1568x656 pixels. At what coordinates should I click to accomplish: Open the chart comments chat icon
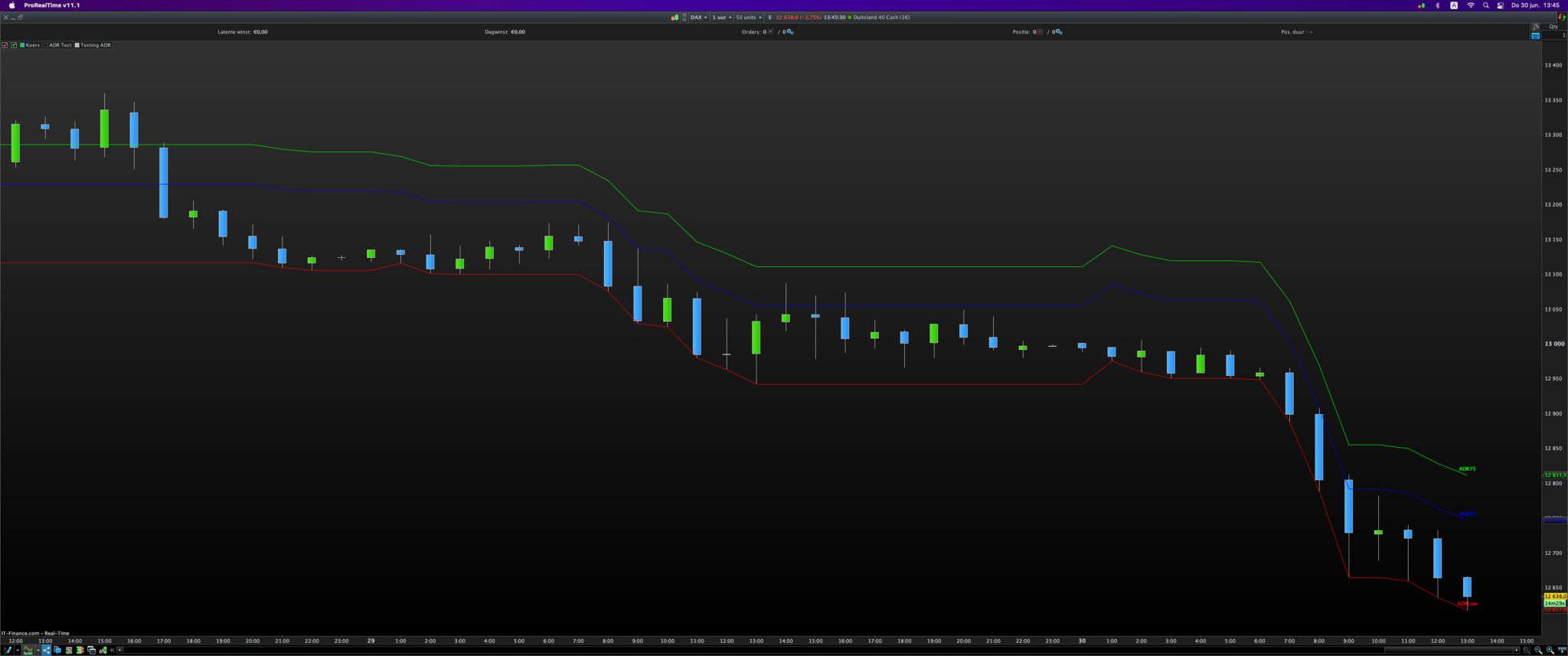57,650
